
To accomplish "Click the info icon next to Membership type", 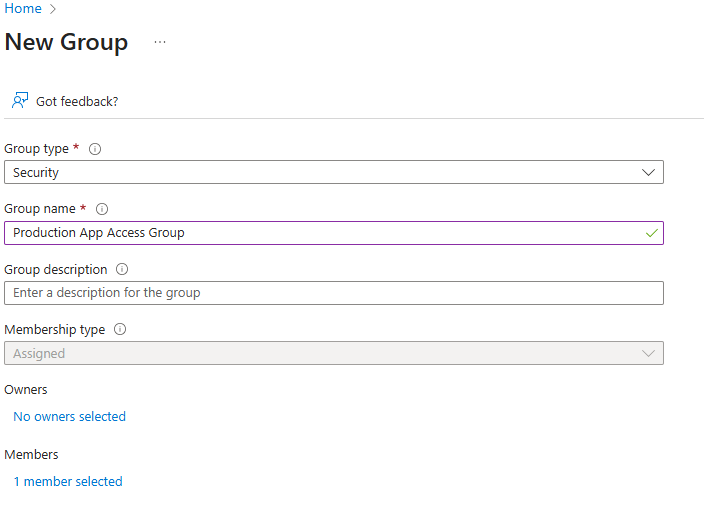I will point(120,329).
